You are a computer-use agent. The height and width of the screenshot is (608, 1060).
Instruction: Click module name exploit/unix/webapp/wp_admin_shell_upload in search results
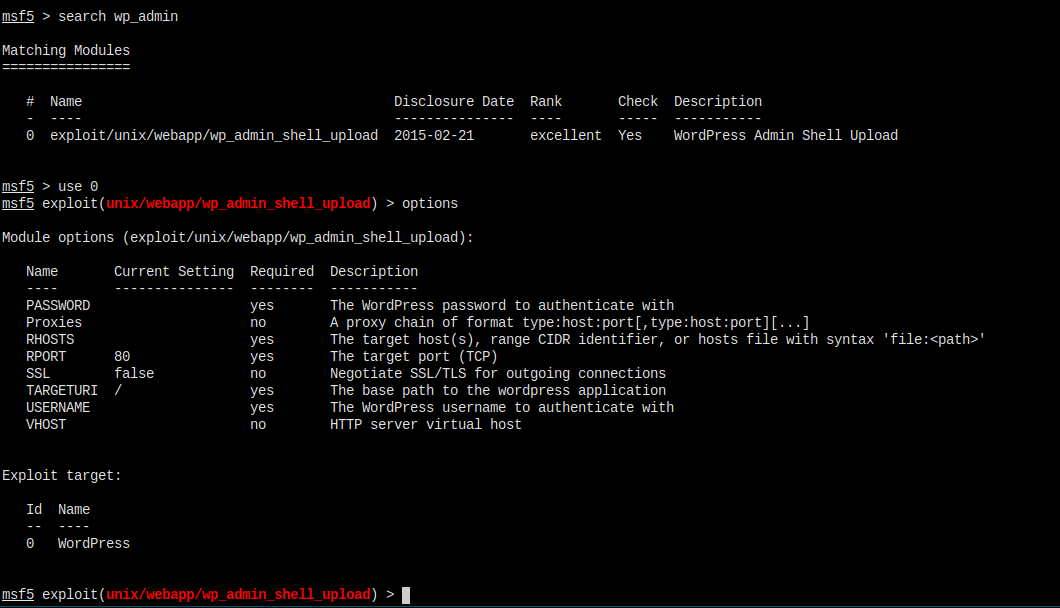point(214,135)
